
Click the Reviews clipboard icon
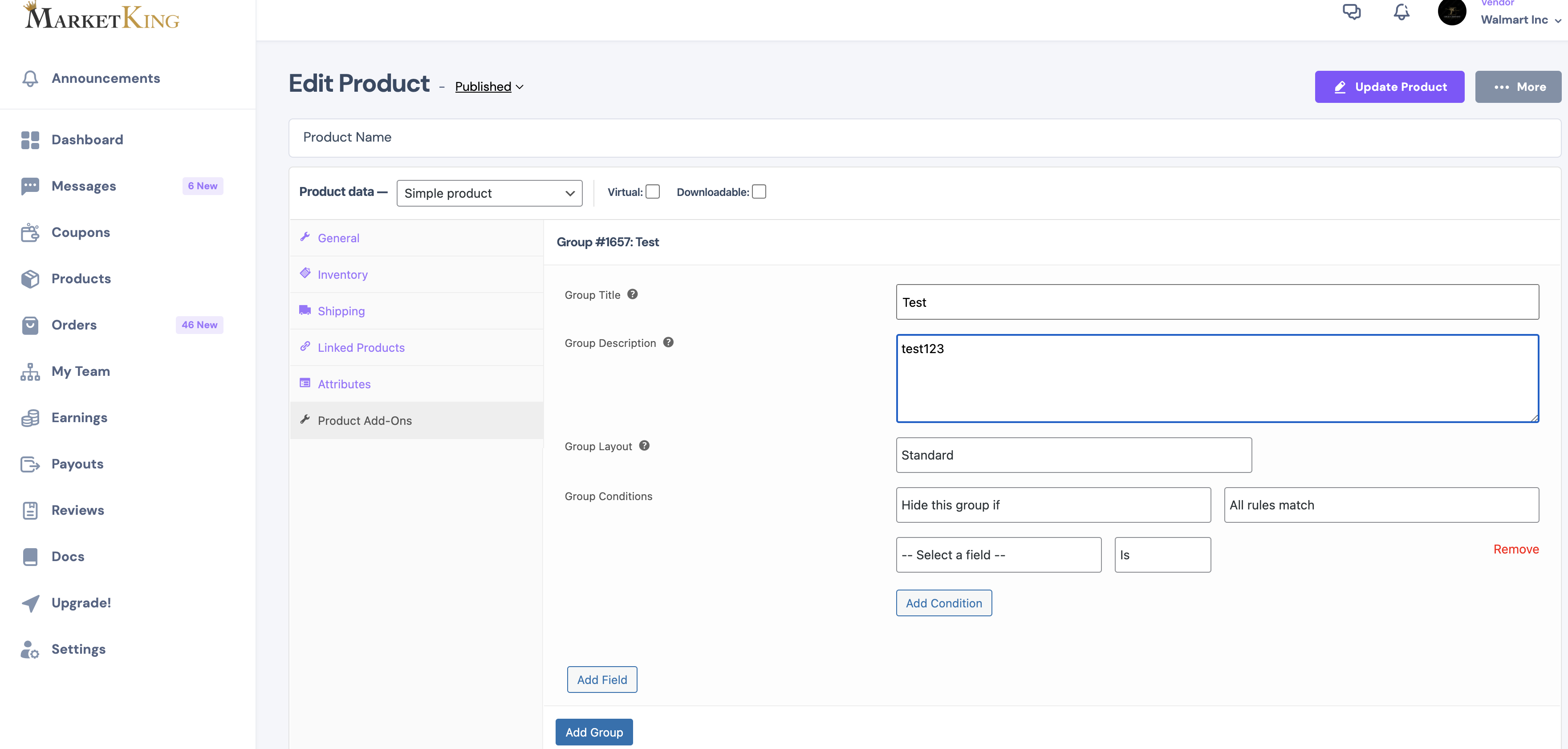coord(30,510)
